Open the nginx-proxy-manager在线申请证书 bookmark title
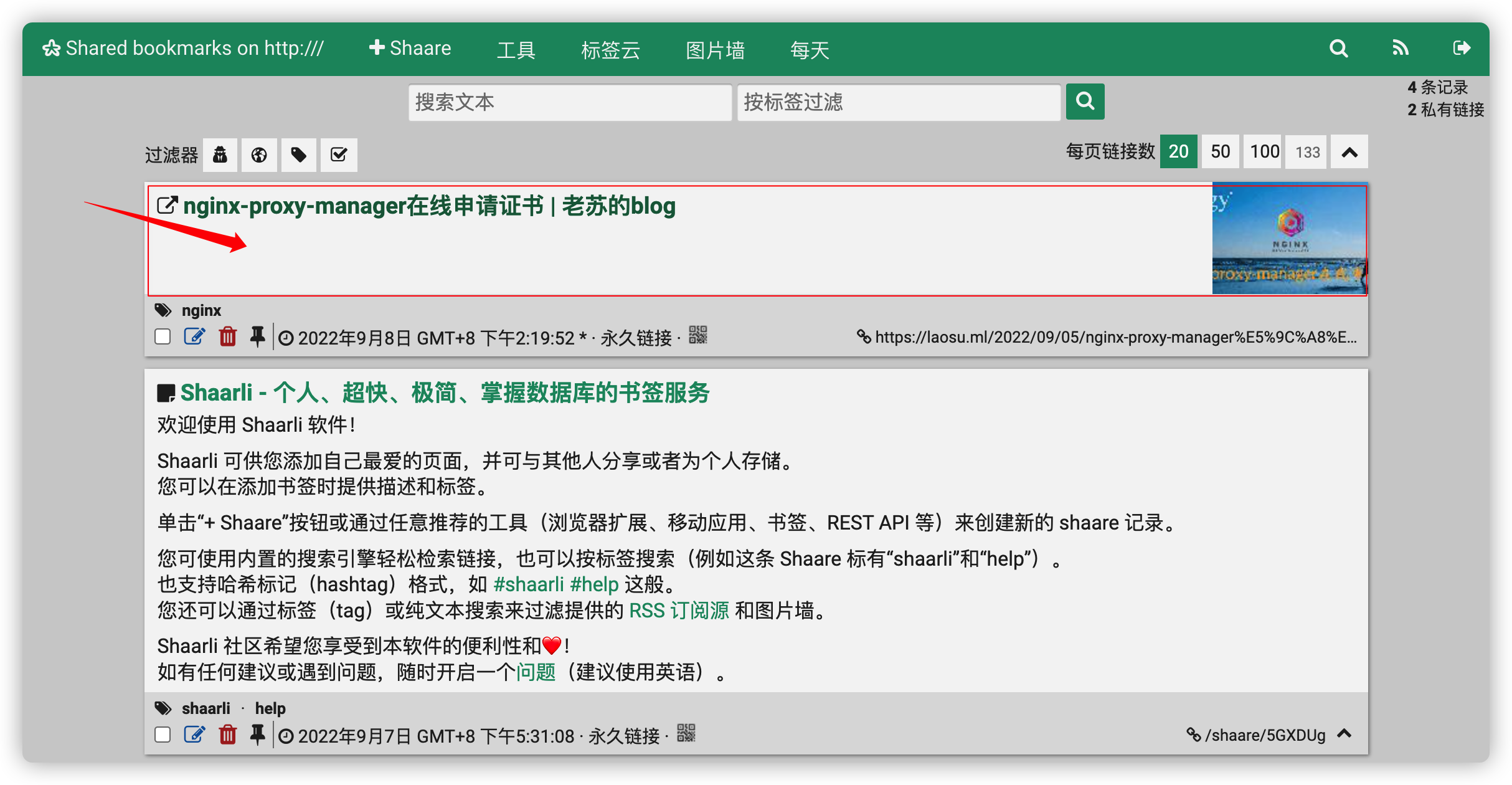 coord(429,206)
